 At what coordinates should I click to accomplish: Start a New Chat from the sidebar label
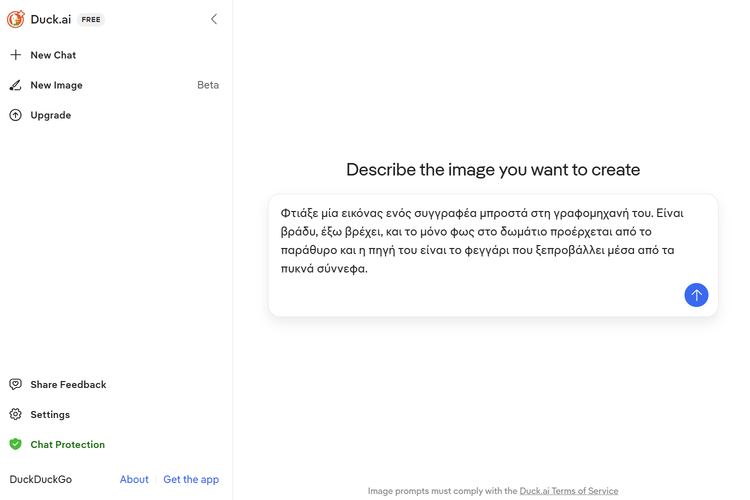(x=53, y=55)
